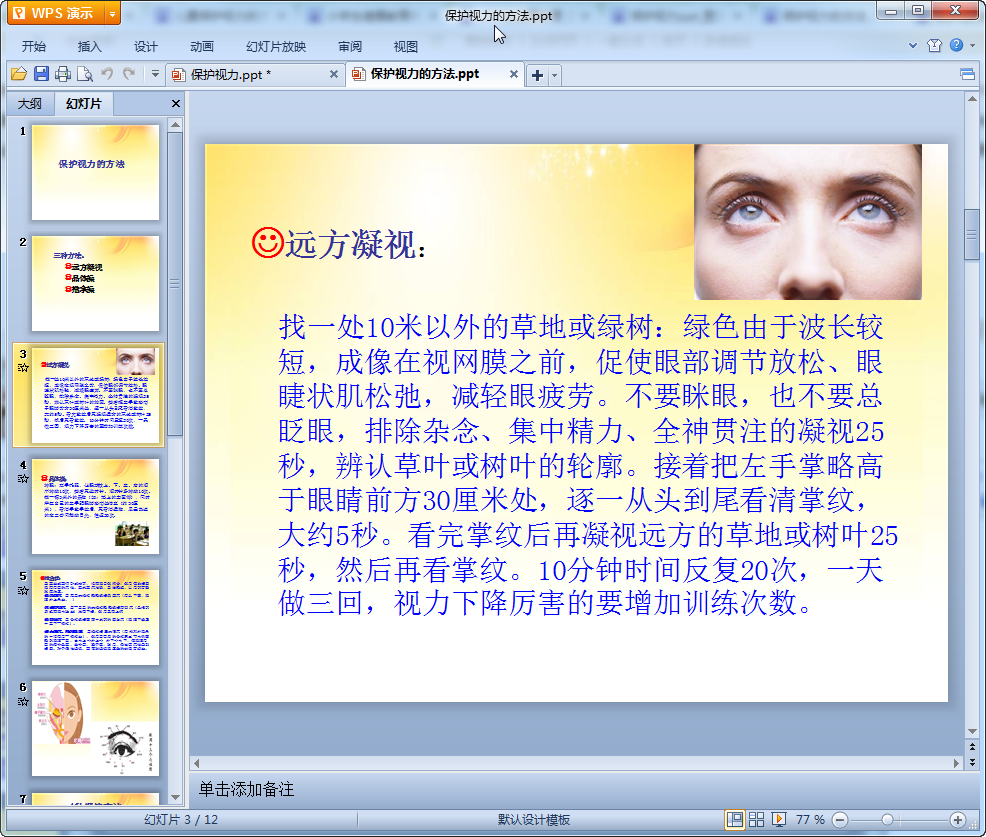Image resolution: width=986 pixels, height=837 pixels.
Task: Click the main editor vertical scrollbar thumb
Action: coord(972,235)
